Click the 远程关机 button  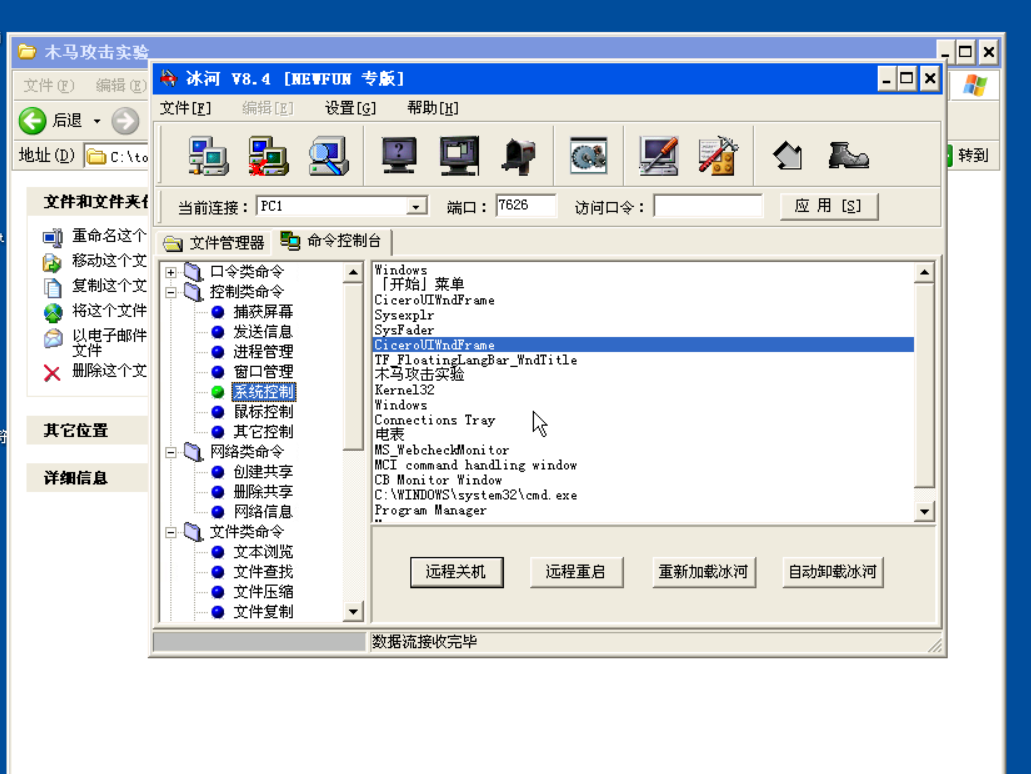tap(456, 572)
